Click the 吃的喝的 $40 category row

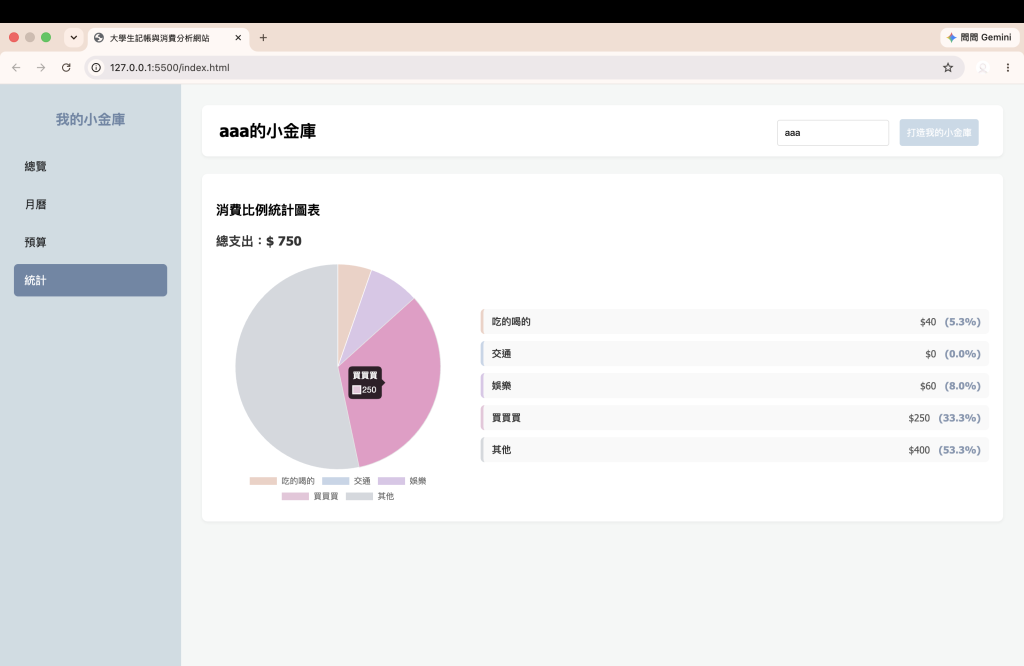[x=735, y=322]
